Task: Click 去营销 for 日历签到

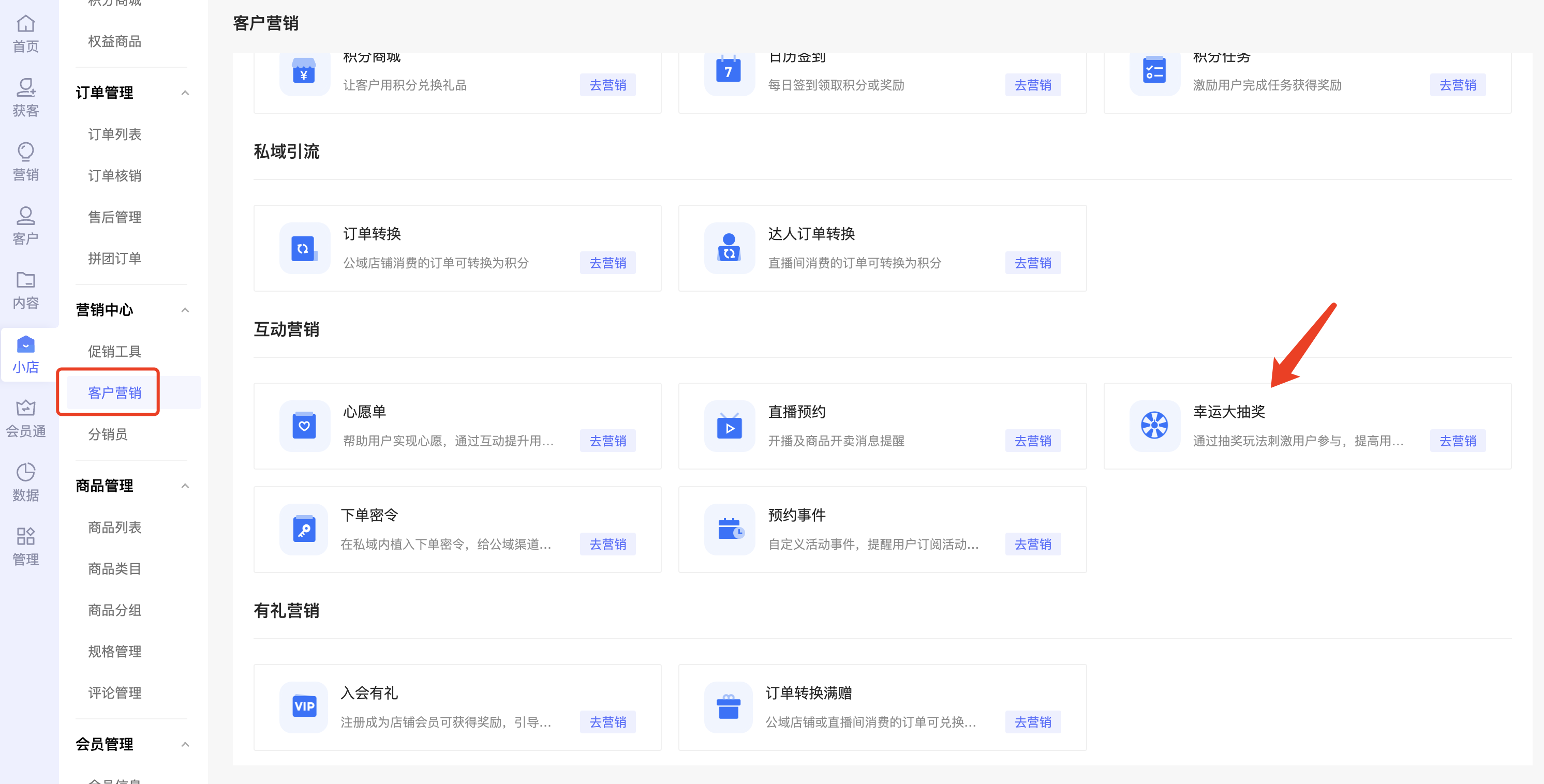Action: tap(1033, 85)
